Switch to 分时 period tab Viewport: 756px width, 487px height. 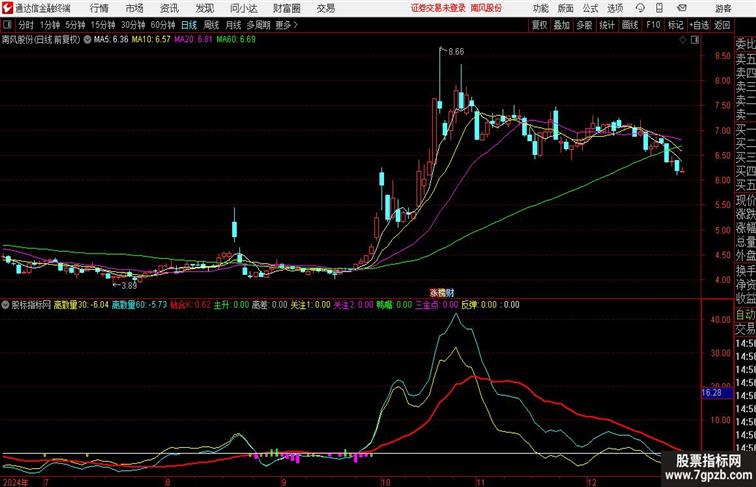(26, 25)
